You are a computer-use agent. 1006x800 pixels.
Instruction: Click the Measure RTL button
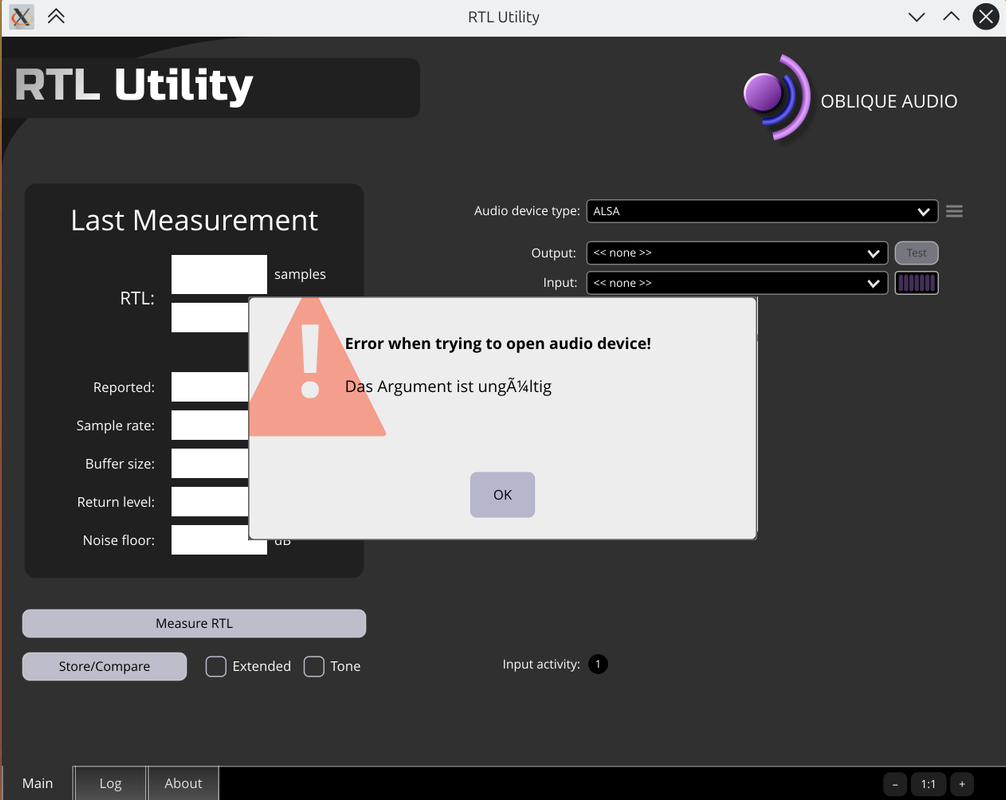[x=194, y=624]
